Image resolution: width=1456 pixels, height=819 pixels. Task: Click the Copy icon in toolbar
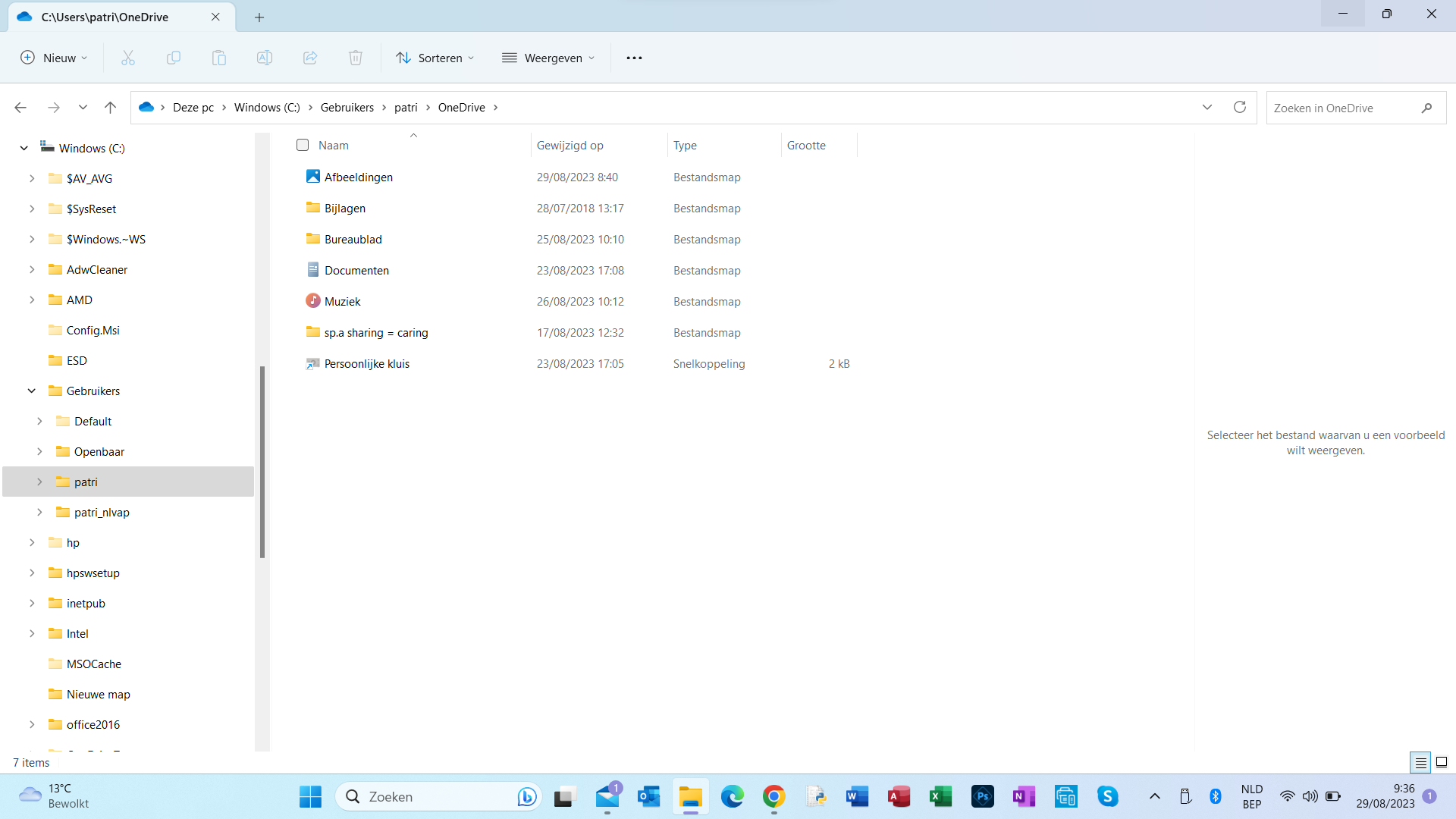174,58
